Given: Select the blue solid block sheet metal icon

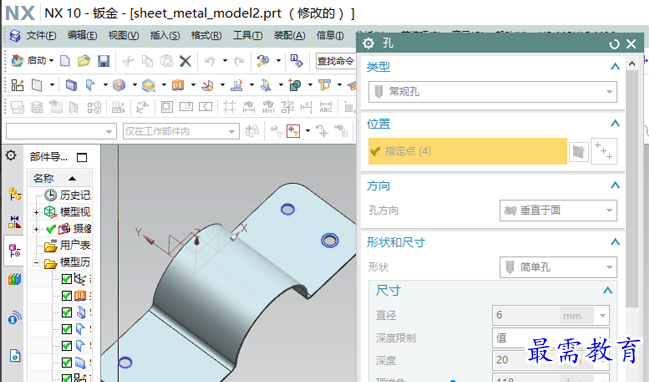Looking at the screenshot, I should tap(71, 85).
